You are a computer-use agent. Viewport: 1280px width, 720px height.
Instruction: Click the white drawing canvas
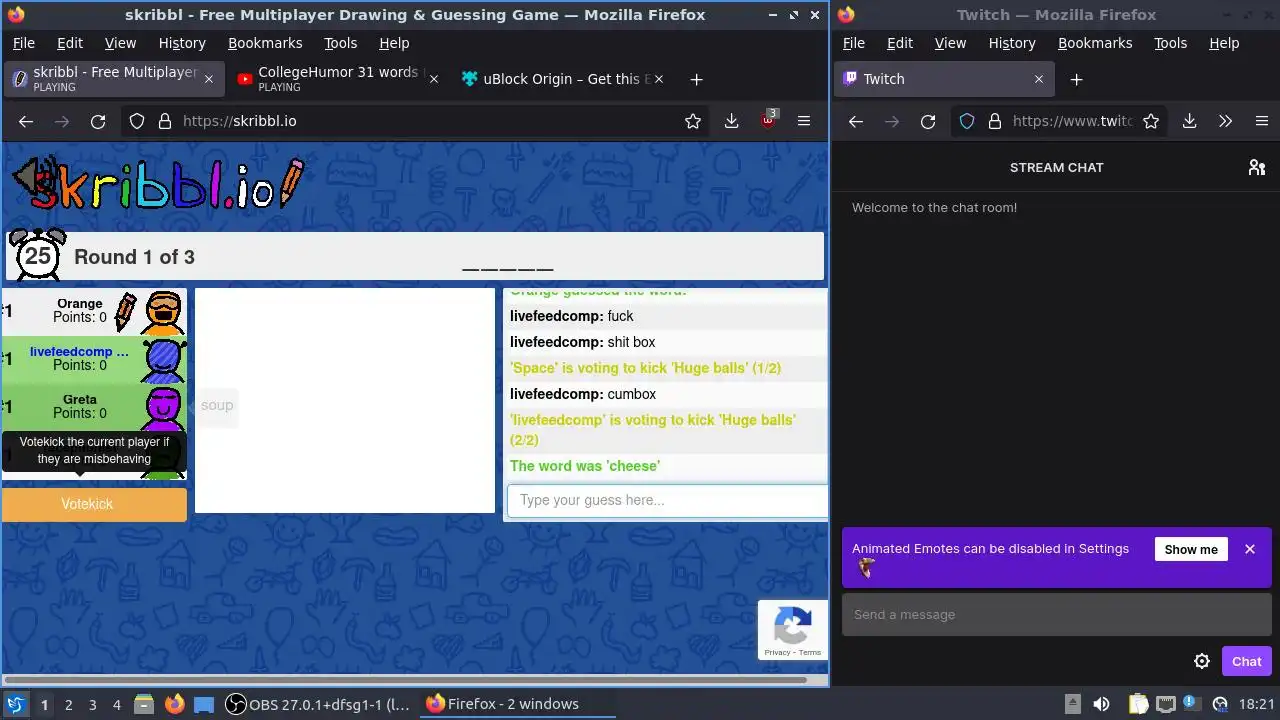344,400
